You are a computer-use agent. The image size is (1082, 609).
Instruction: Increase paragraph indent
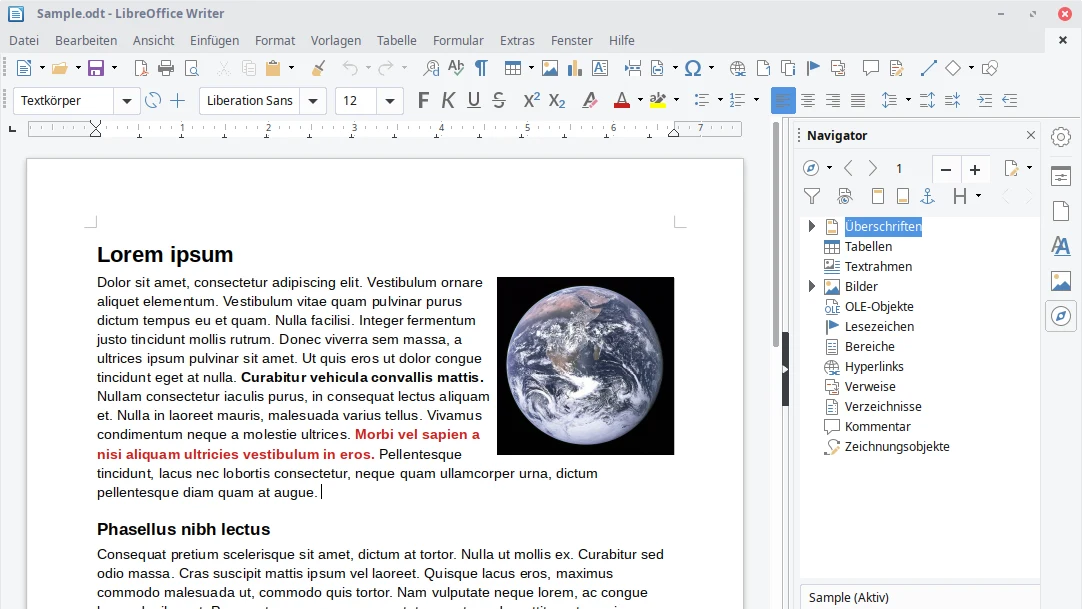click(x=985, y=101)
